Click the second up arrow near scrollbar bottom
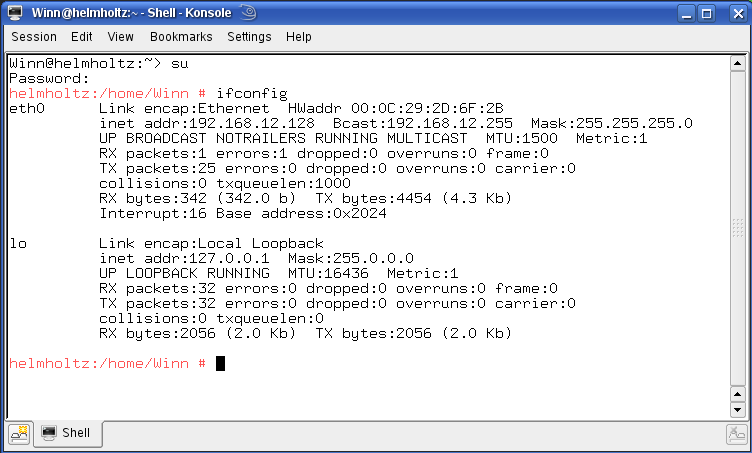This screenshot has height=453, width=752. [x=737, y=395]
